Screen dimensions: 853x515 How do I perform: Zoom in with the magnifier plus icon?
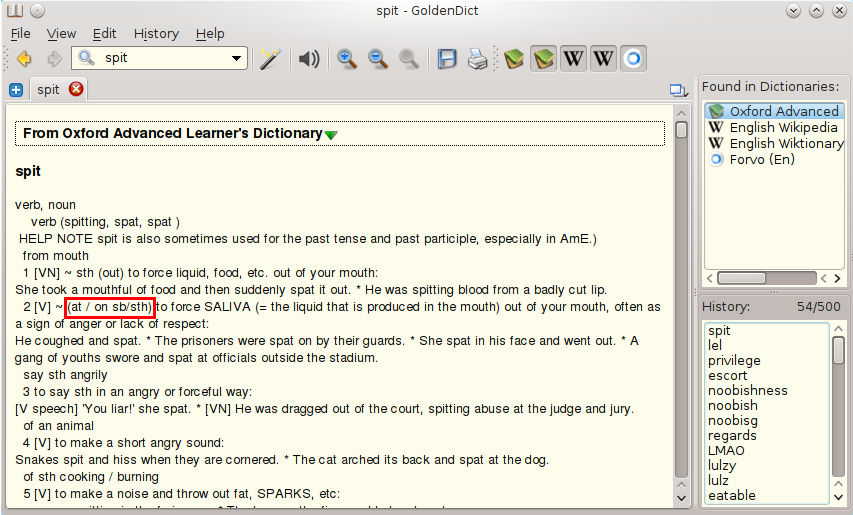(x=347, y=59)
